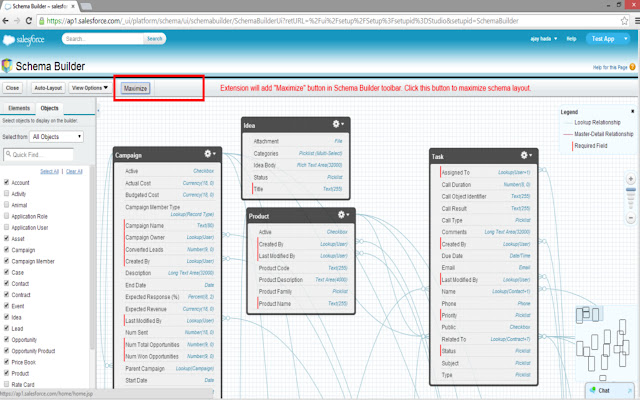
Task: Click the schema minimap overview
Action: (x=606, y=343)
